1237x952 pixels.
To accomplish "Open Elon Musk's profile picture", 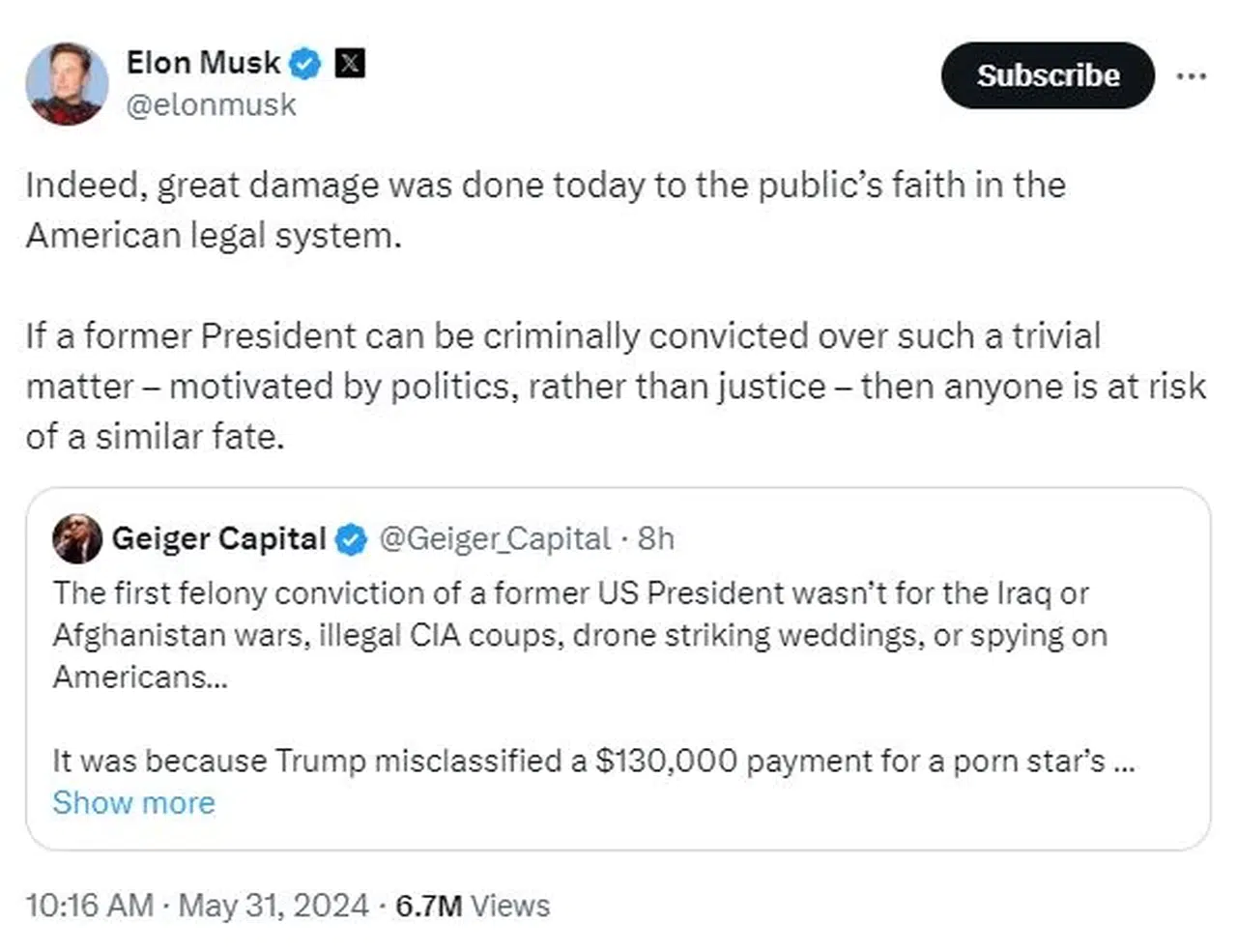I will pos(66,84).
